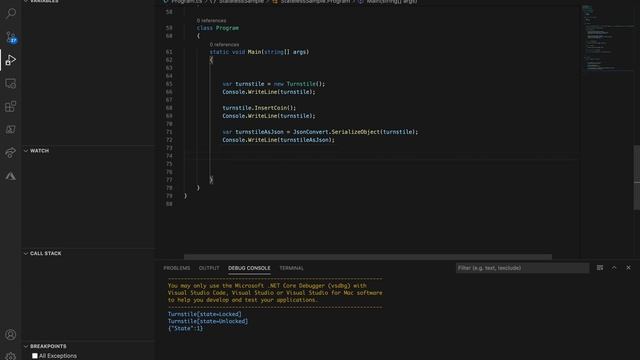Open the Run and Debug view
640x360 pixels.
[11, 60]
